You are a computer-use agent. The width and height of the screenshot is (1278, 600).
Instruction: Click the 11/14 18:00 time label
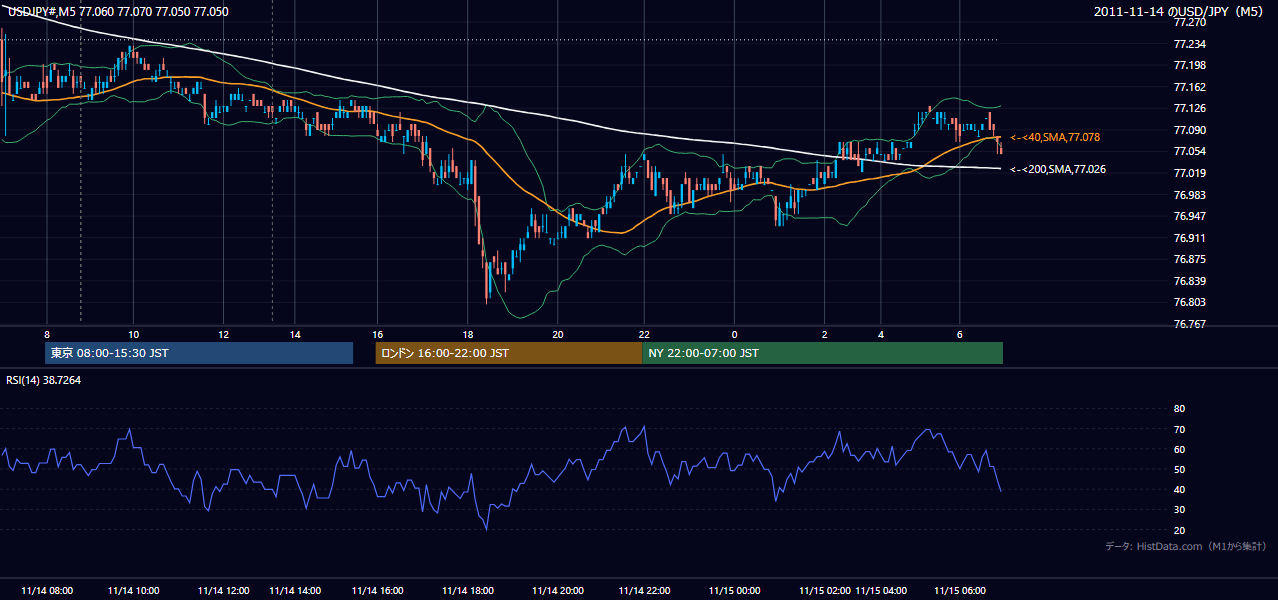coord(467,590)
